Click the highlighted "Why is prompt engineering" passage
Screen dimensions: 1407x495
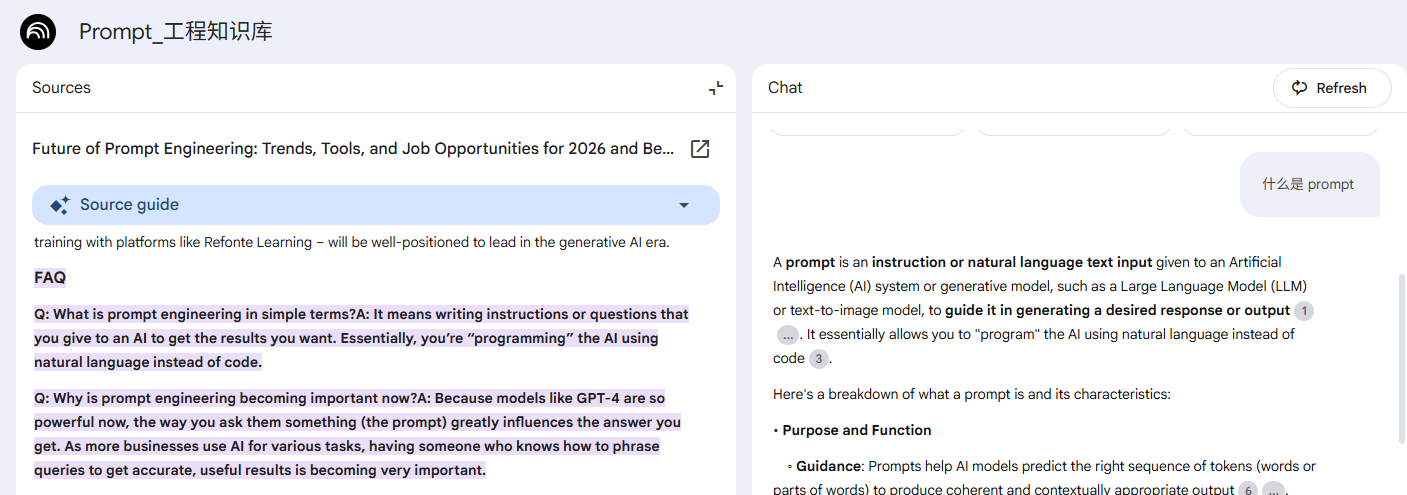point(357,434)
